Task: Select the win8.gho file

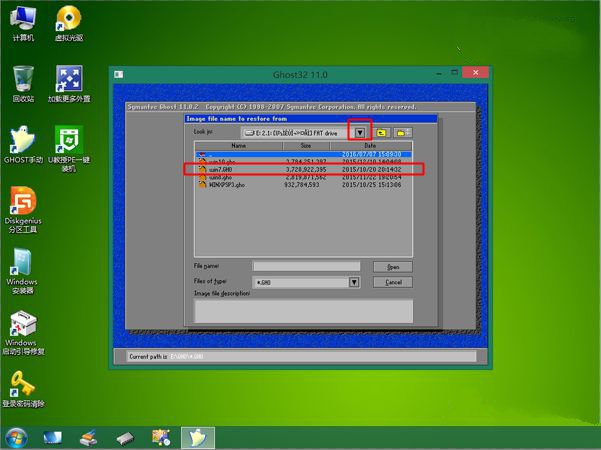Action: [304, 177]
